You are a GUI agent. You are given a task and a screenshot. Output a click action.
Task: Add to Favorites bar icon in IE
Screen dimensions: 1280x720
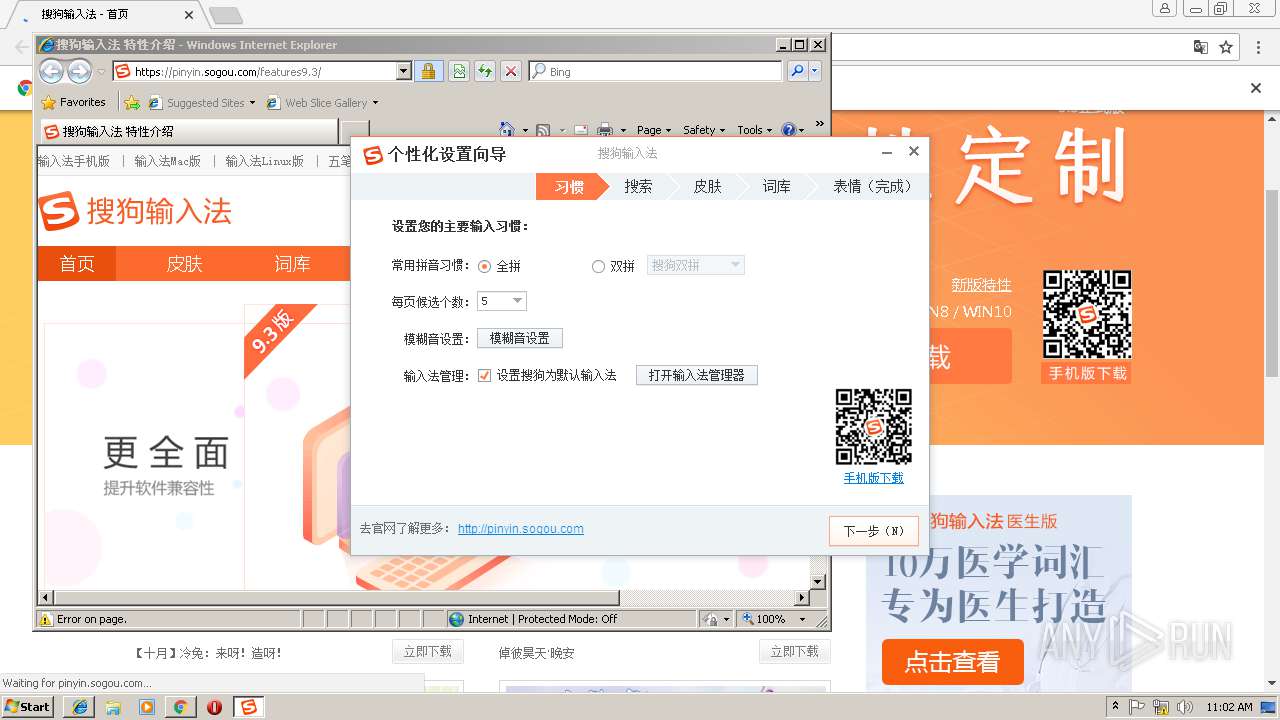click(x=131, y=102)
